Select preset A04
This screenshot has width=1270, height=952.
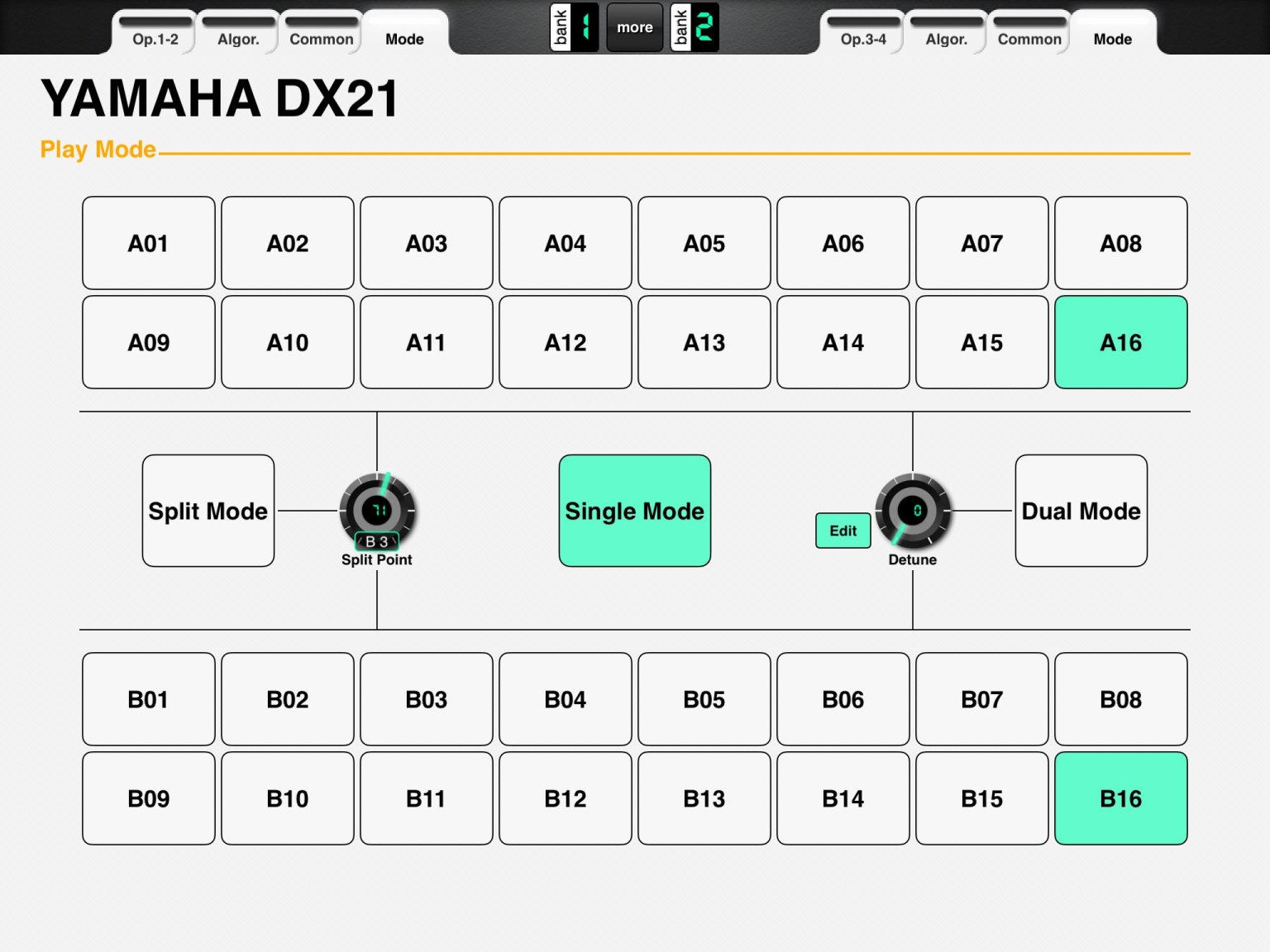coord(566,243)
